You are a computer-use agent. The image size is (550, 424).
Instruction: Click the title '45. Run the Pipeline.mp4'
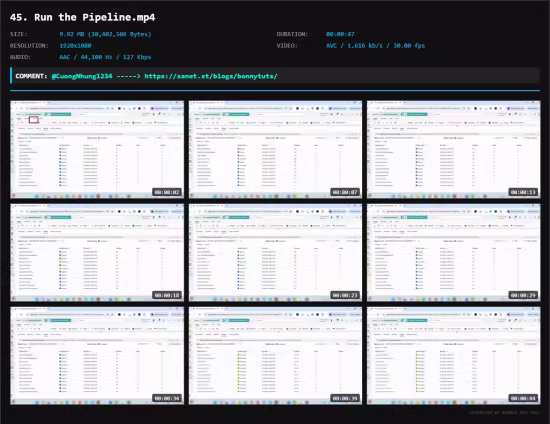pyautogui.click(x=82, y=17)
